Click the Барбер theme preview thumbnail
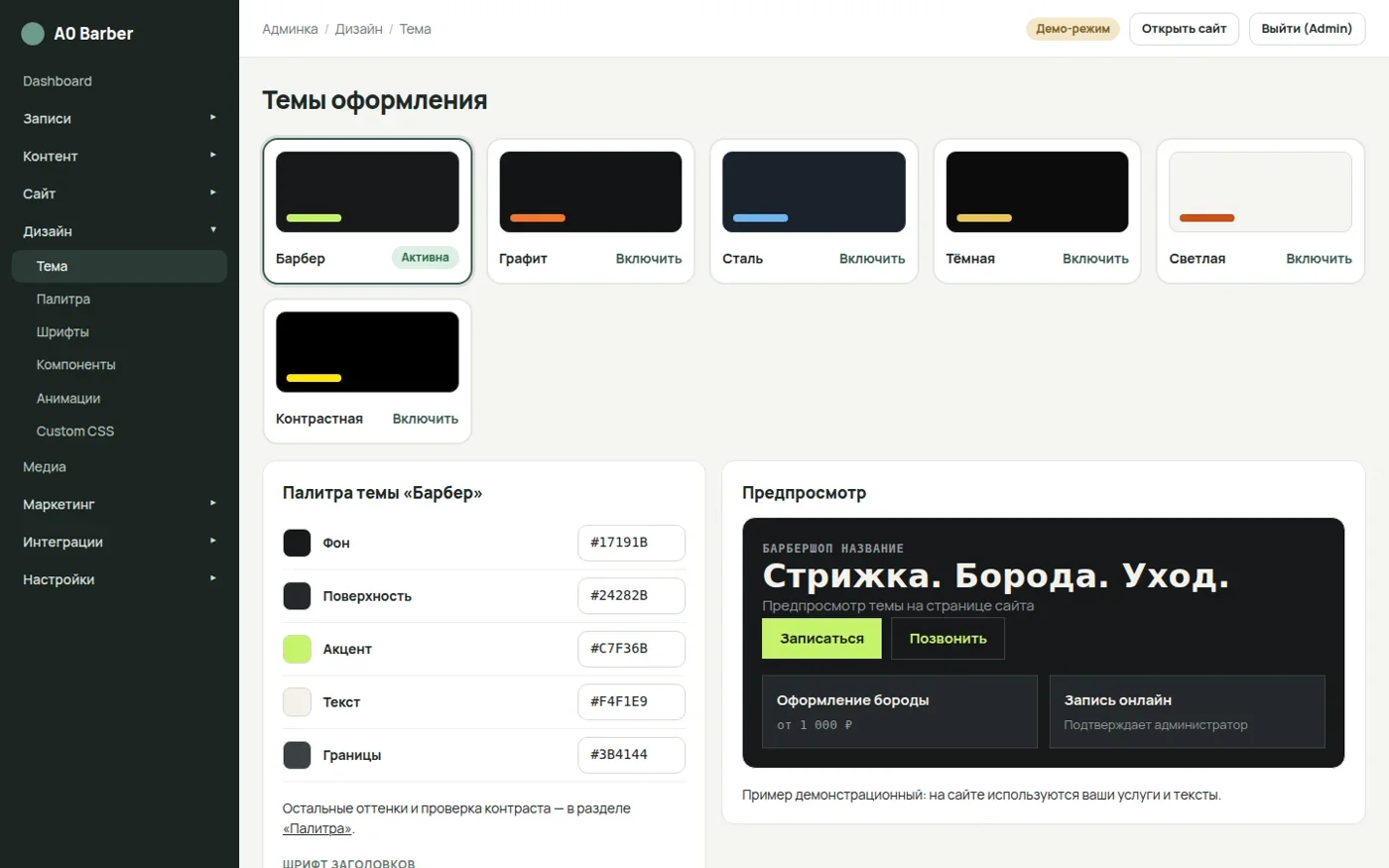Viewport: 1389px width, 868px height. [367, 191]
